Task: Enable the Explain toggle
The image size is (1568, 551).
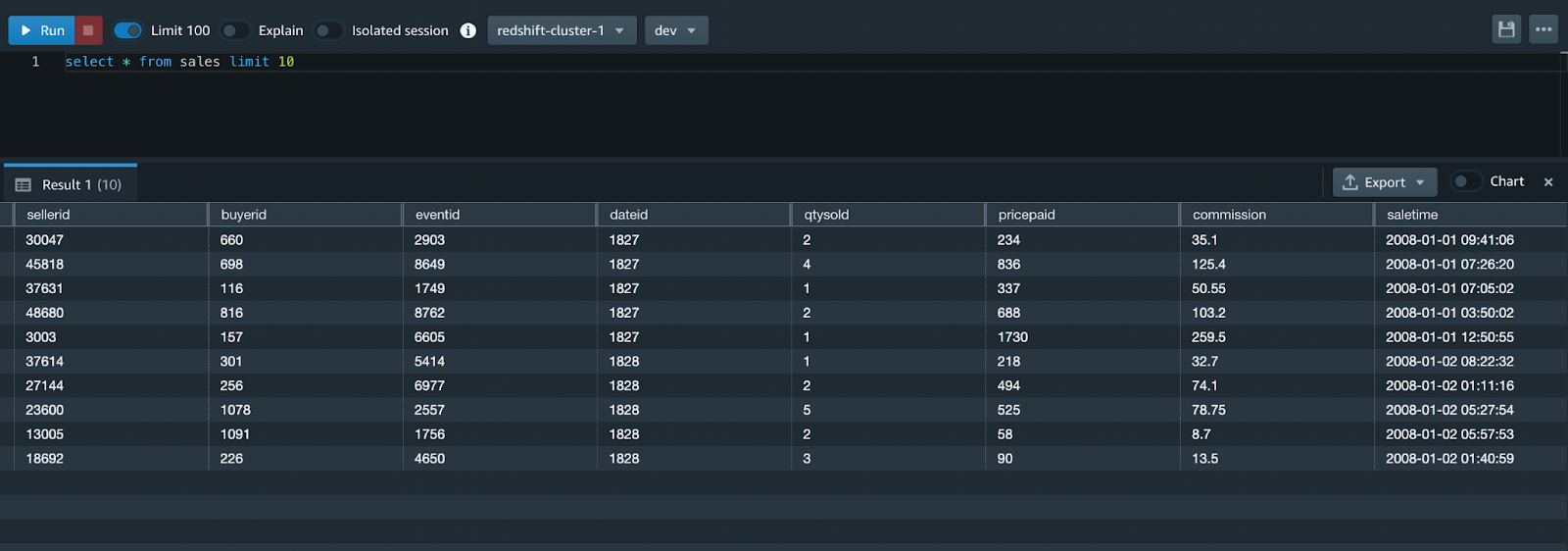Action: (234, 30)
